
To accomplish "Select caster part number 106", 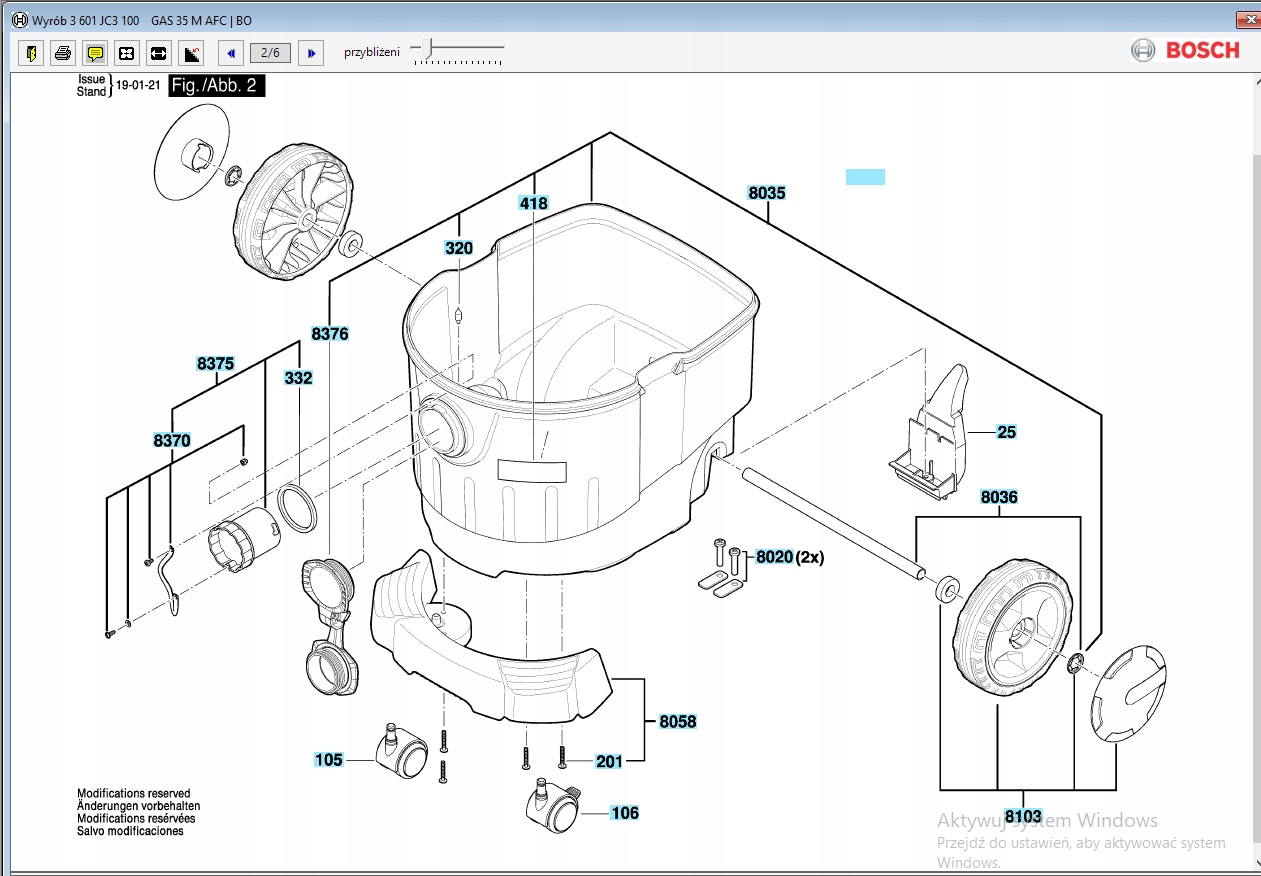I will coord(625,813).
